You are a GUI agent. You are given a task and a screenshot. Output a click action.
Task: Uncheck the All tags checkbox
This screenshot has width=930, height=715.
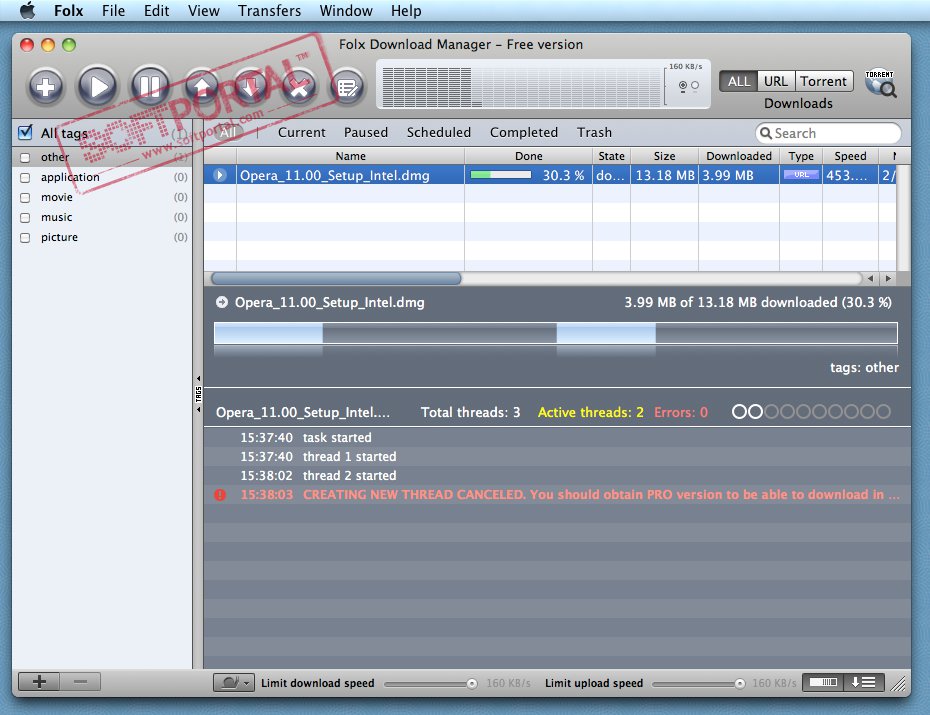pyautogui.click(x=26, y=132)
